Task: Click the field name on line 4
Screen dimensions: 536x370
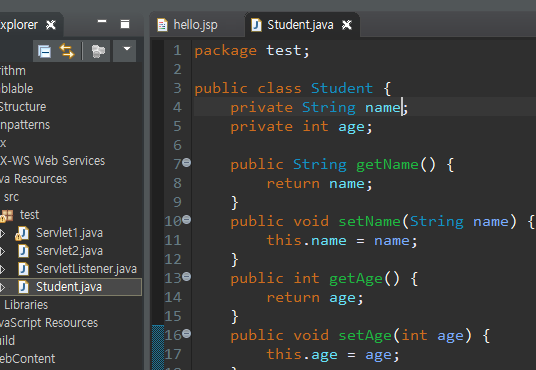Action: 383,108
